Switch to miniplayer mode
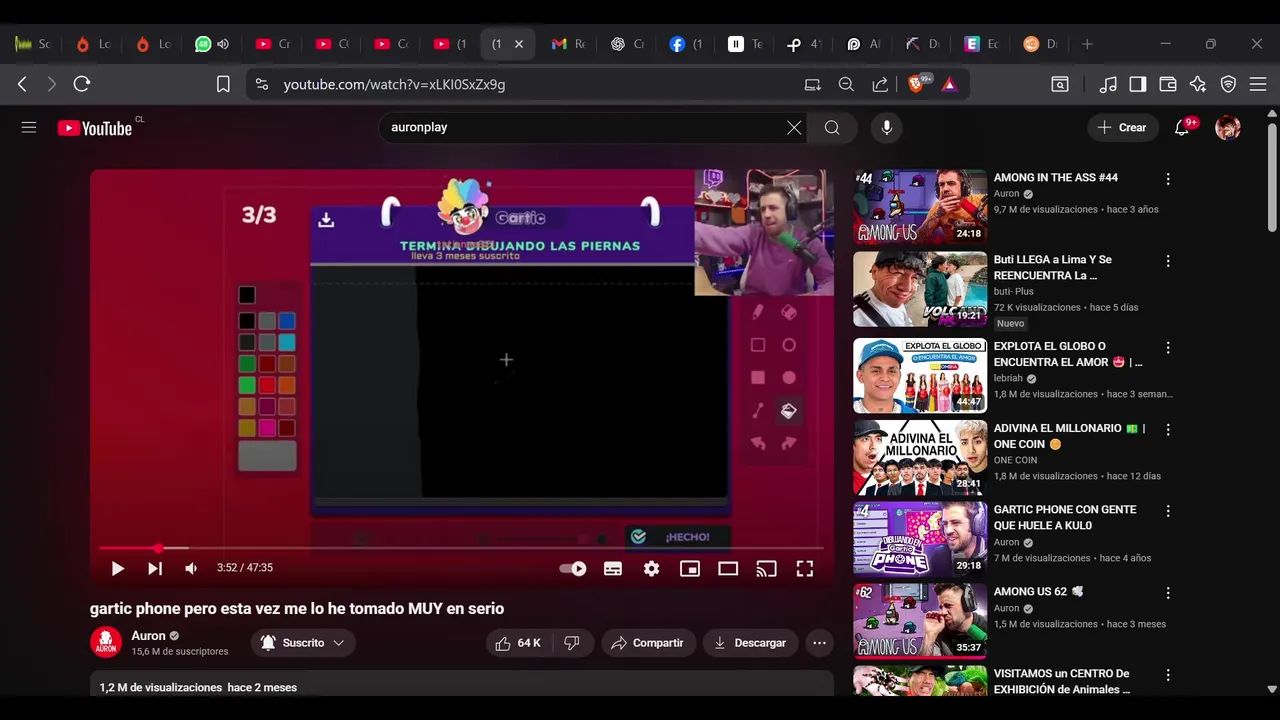This screenshot has height=720, width=1280. coord(690,568)
